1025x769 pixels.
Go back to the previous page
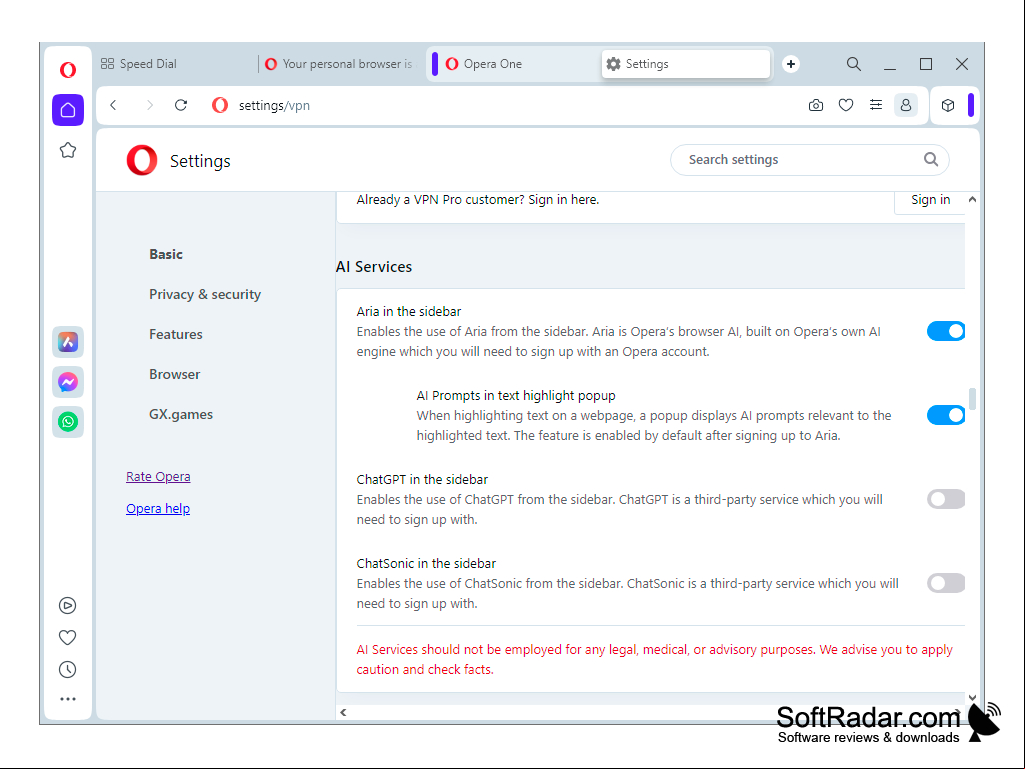pos(114,105)
